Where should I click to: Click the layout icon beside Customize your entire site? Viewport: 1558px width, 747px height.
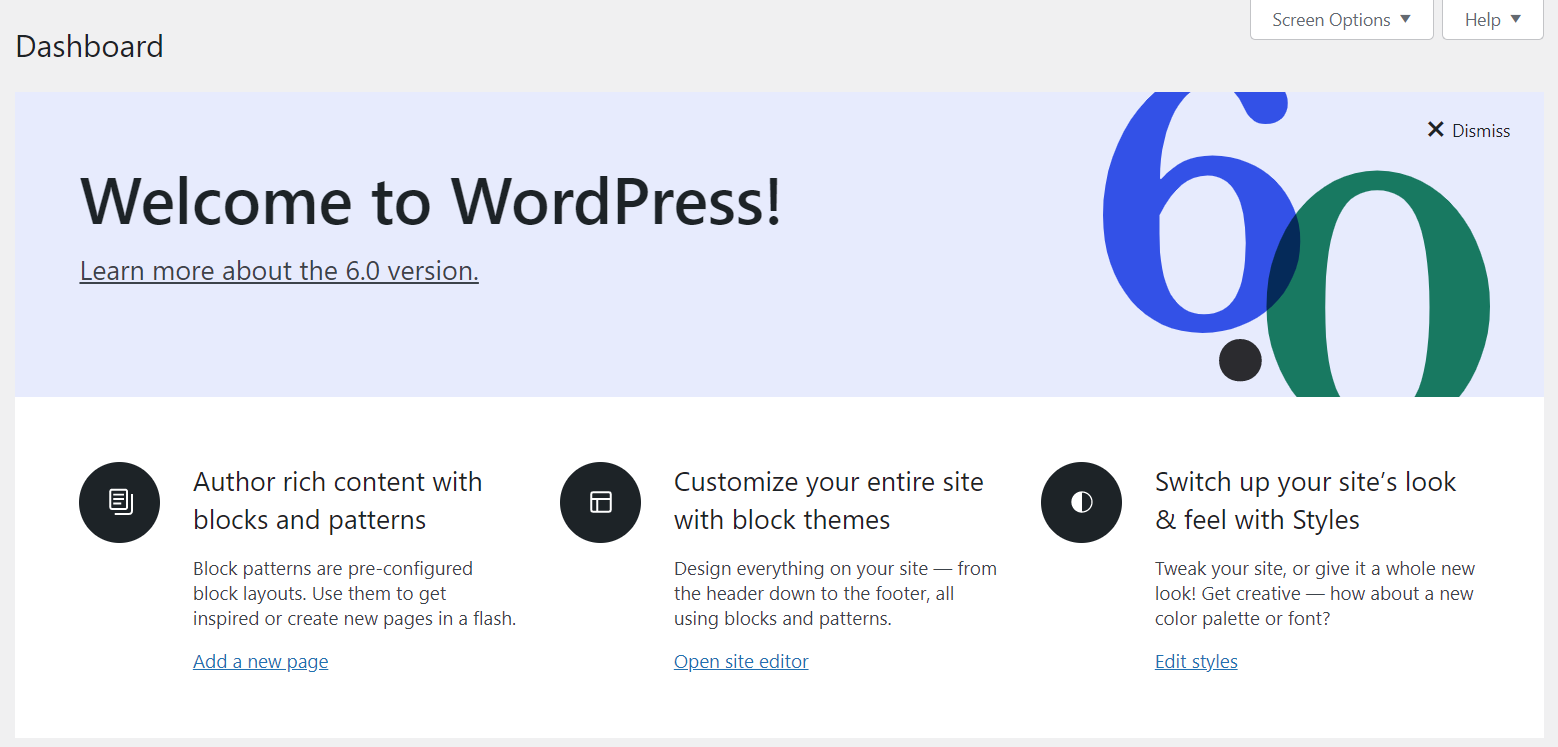tap(600, 502)
